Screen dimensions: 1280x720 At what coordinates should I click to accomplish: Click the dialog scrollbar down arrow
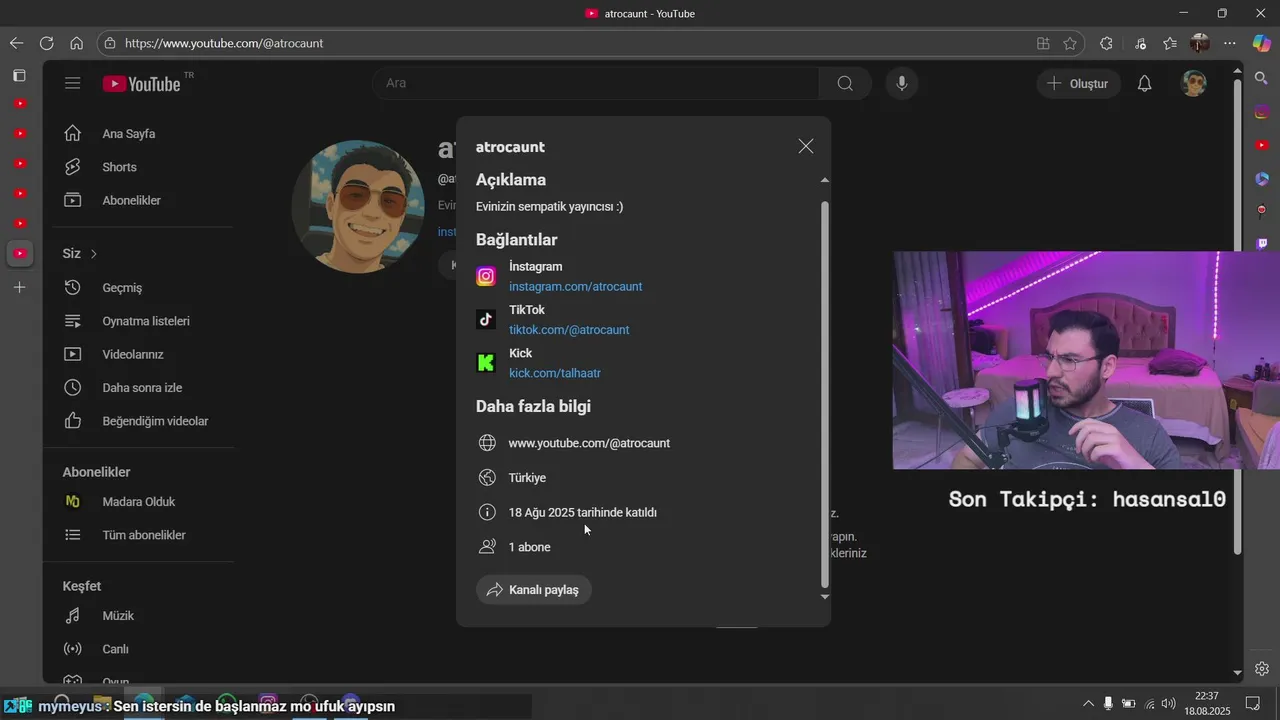coord(825,597)
